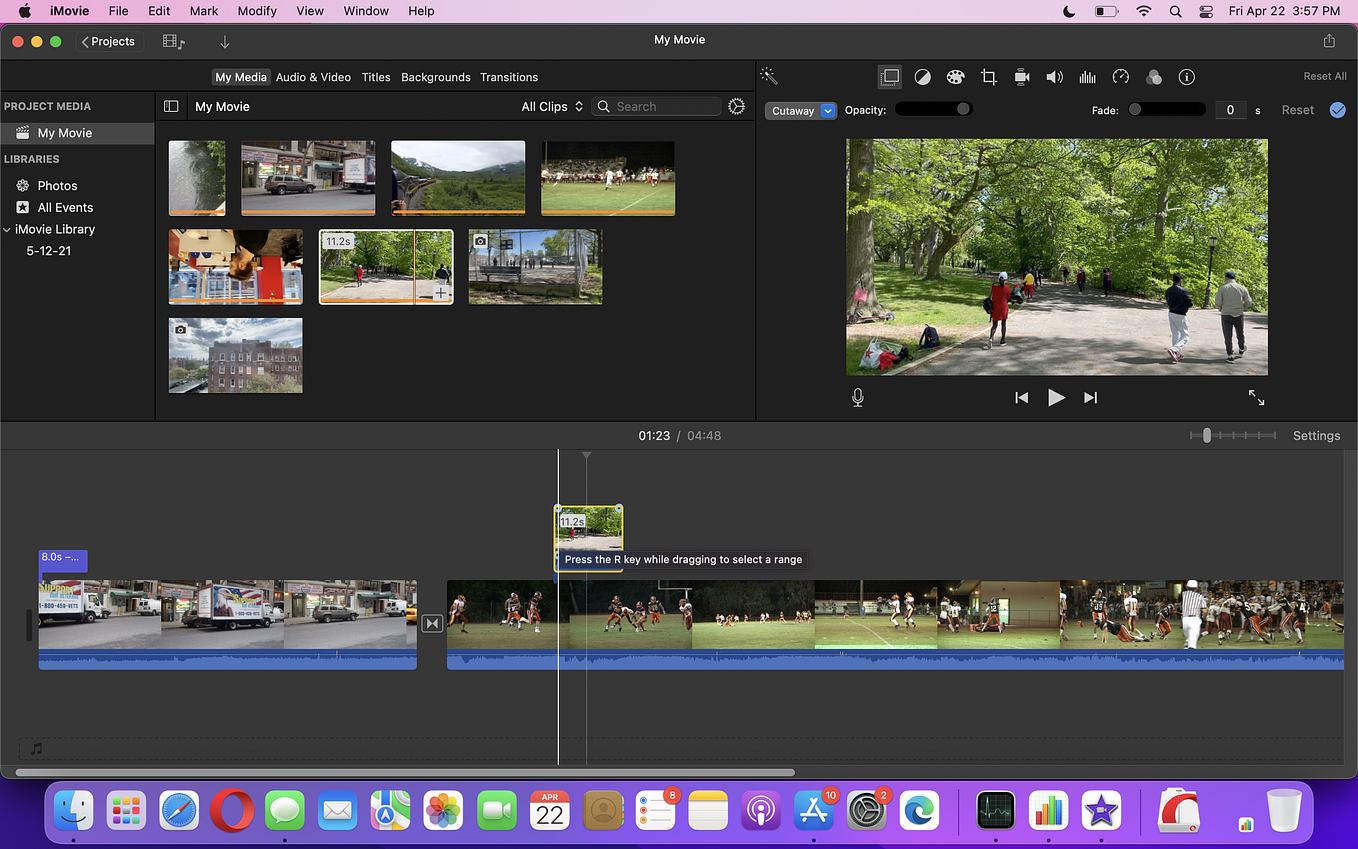The width and height of the screenshot is (1358, 849).
Task: Toggle the sidebar panel beside My Movie
Action: [171, 106]
